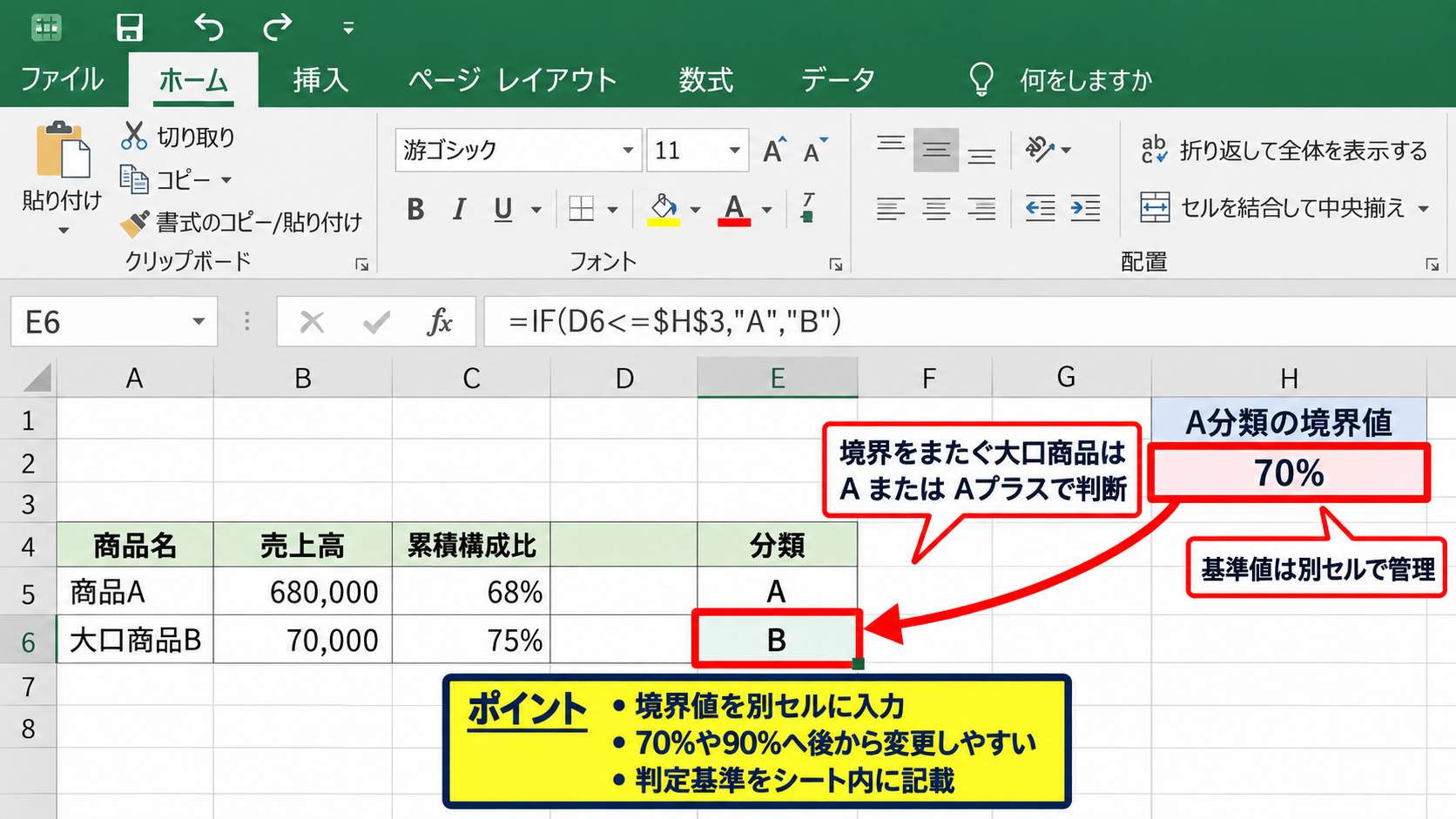Click the formula bar with IF formula

tap(968, 322)
